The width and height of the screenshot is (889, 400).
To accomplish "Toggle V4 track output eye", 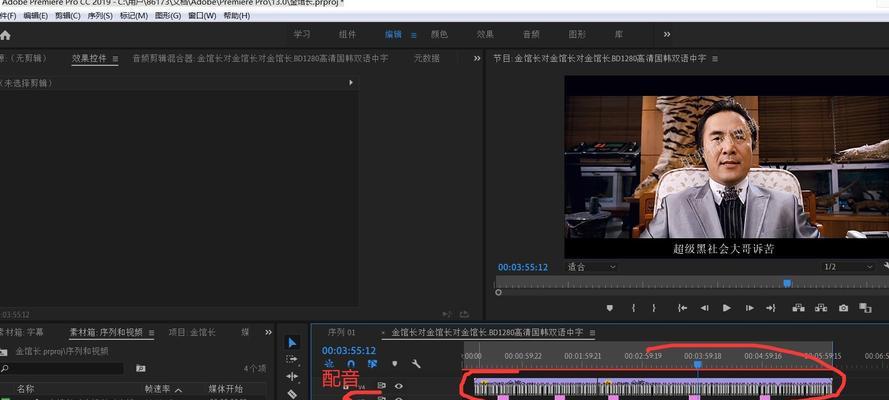I will [x=399, y=386].
